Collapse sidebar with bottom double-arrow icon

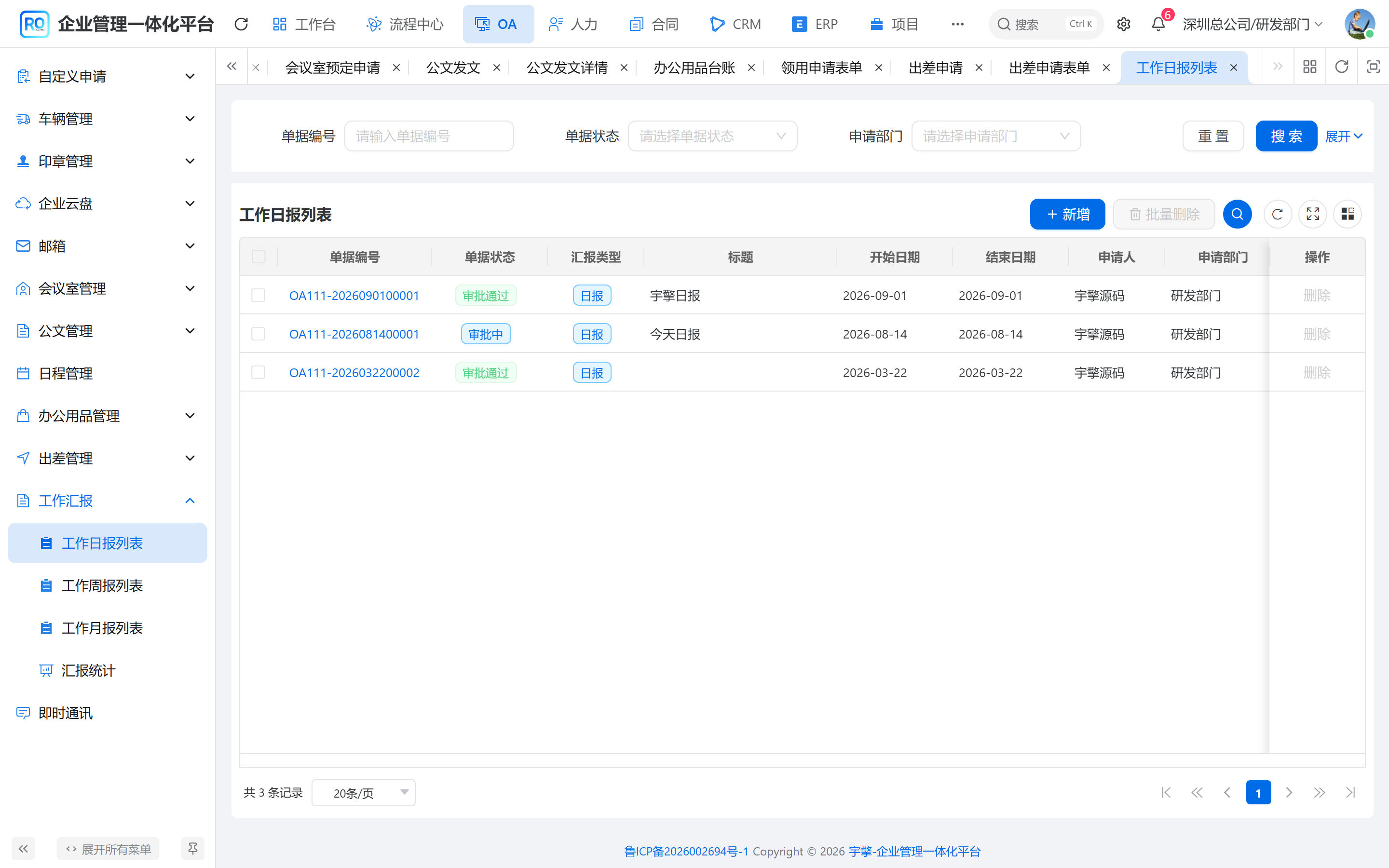tap(23, 849)
